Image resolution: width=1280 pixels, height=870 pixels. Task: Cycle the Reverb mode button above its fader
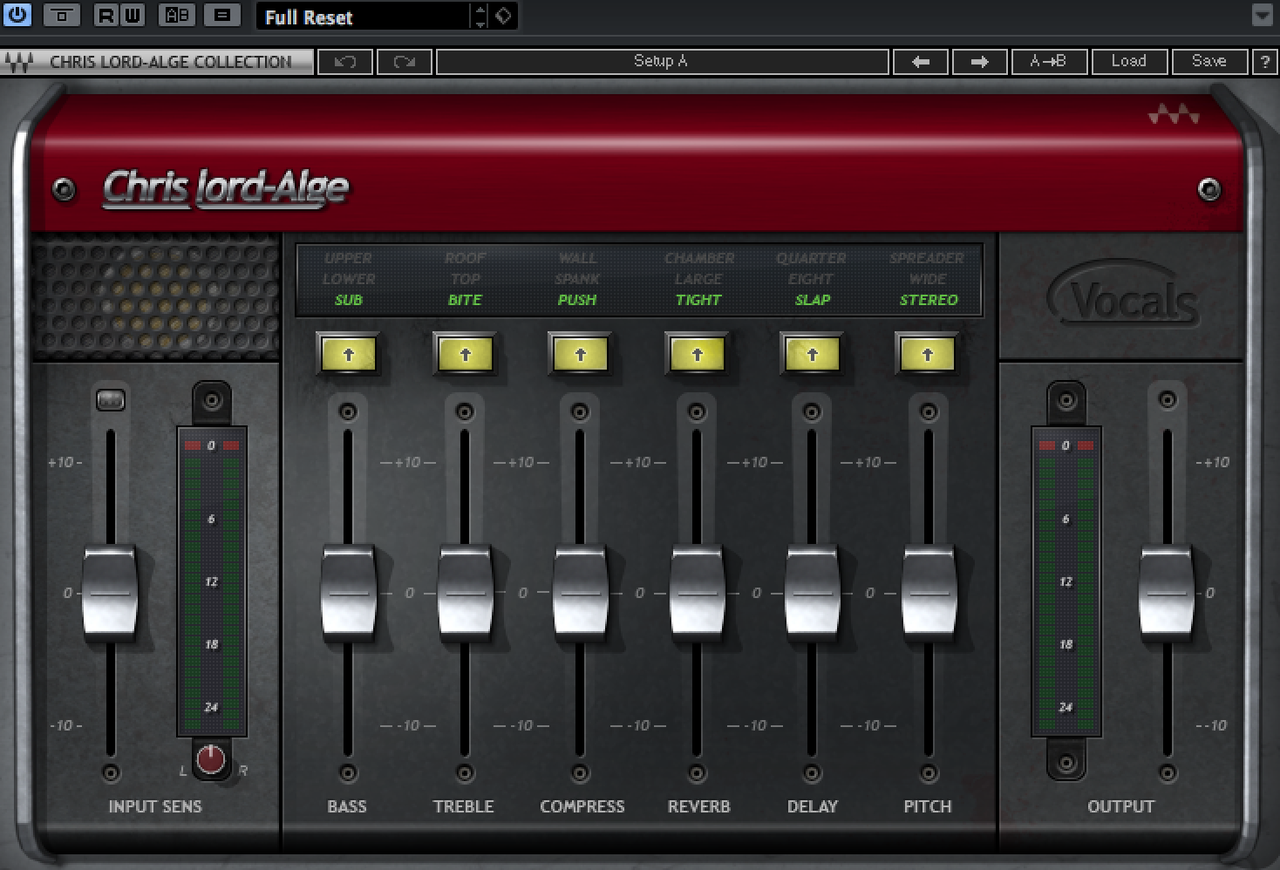tap(697, 354)
